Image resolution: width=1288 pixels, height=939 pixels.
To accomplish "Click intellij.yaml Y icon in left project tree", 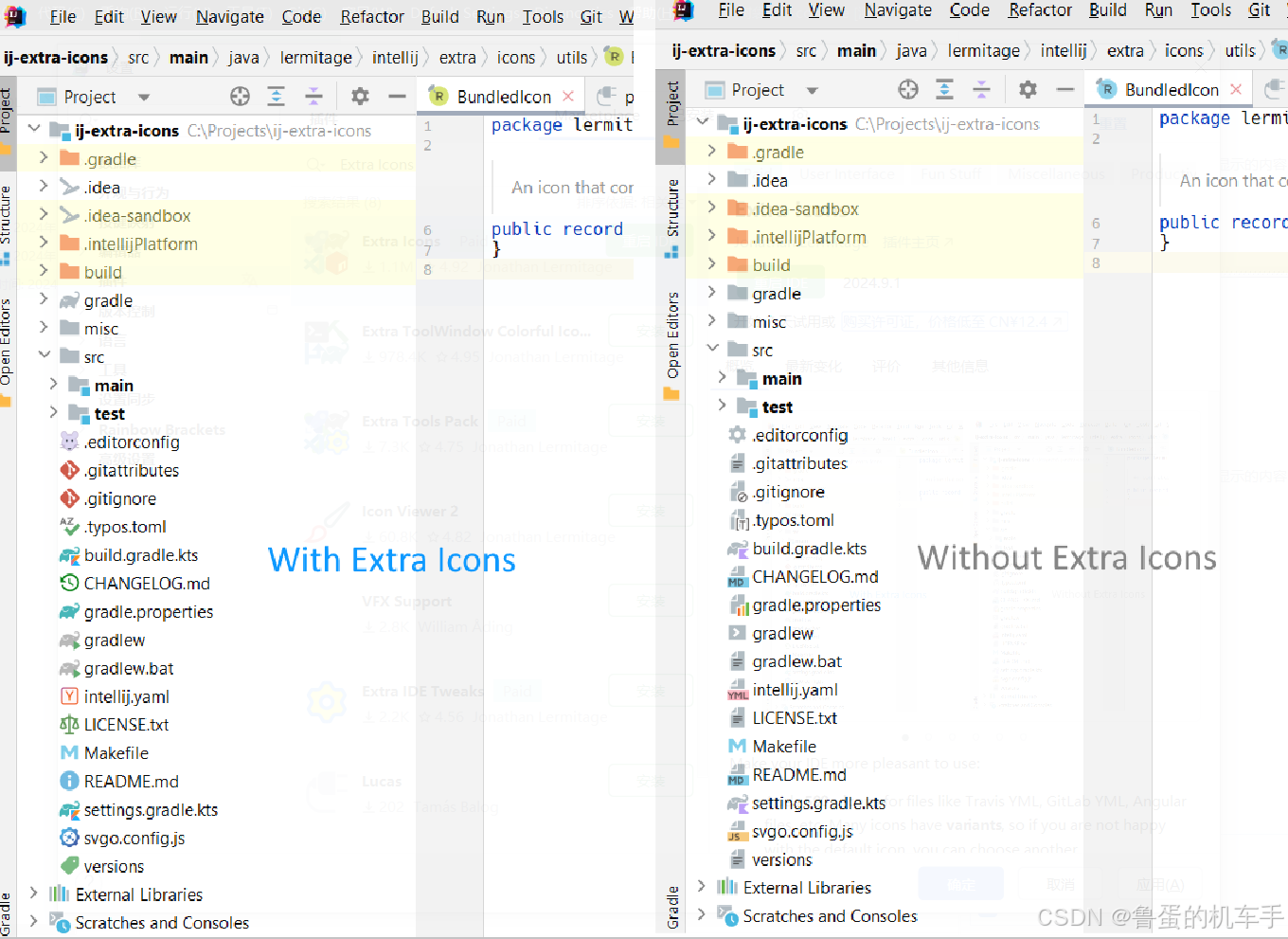I will tap(69, 696).
